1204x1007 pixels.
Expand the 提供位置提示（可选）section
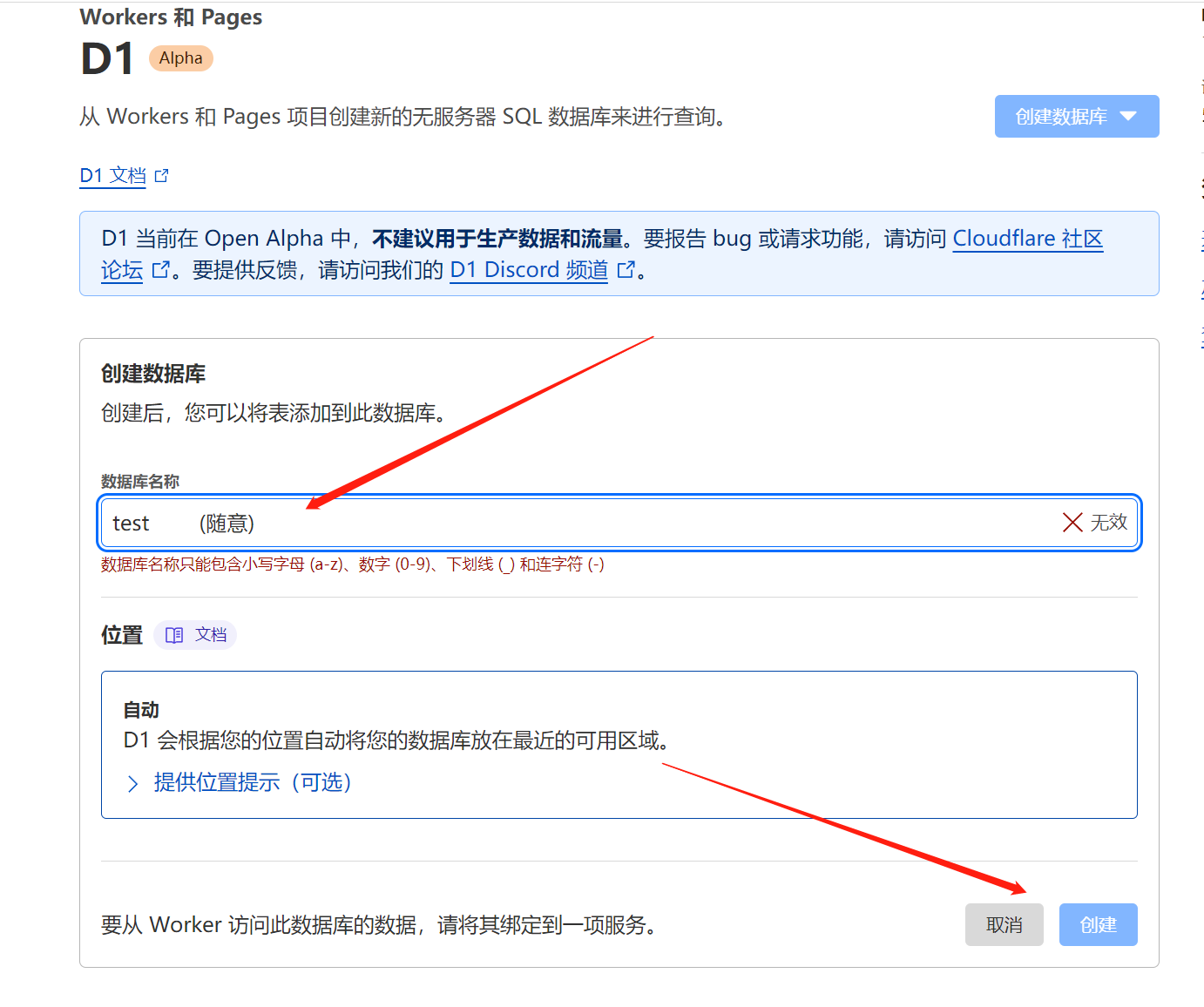pos(251,783)
